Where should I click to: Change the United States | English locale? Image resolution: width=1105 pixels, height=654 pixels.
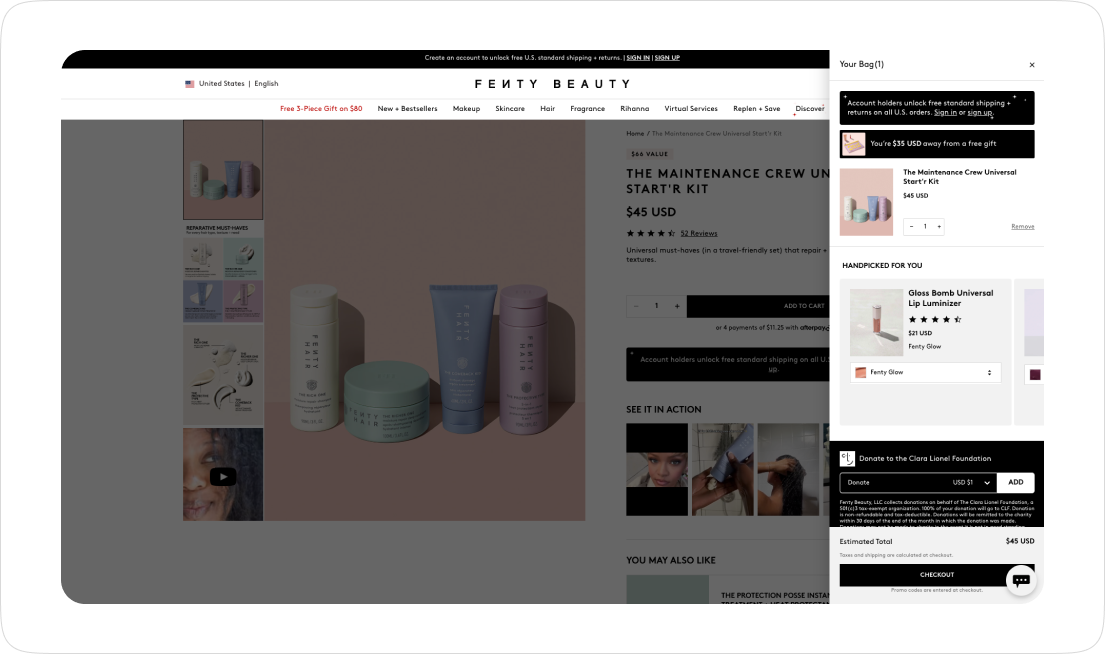(232, 84)
